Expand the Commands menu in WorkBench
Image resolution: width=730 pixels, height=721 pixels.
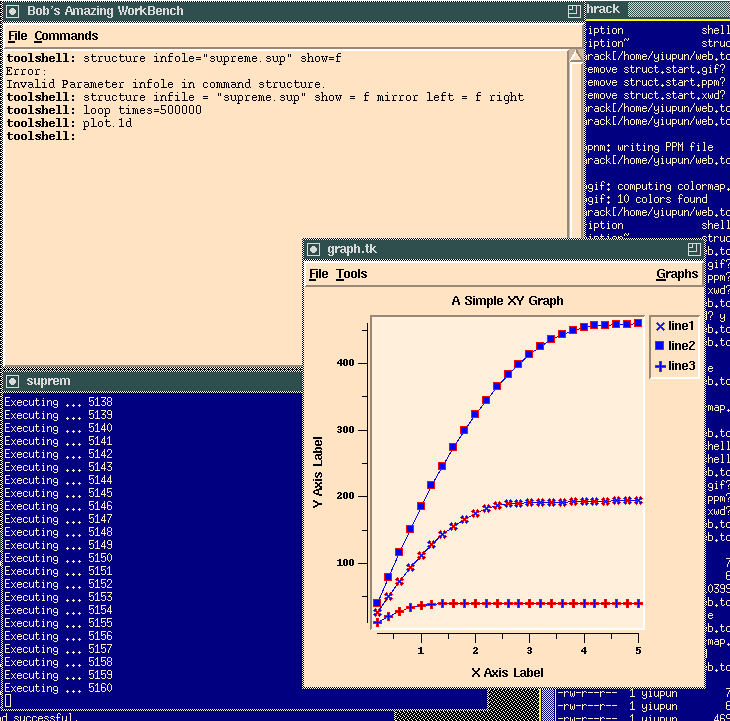(x=66, y=36)
